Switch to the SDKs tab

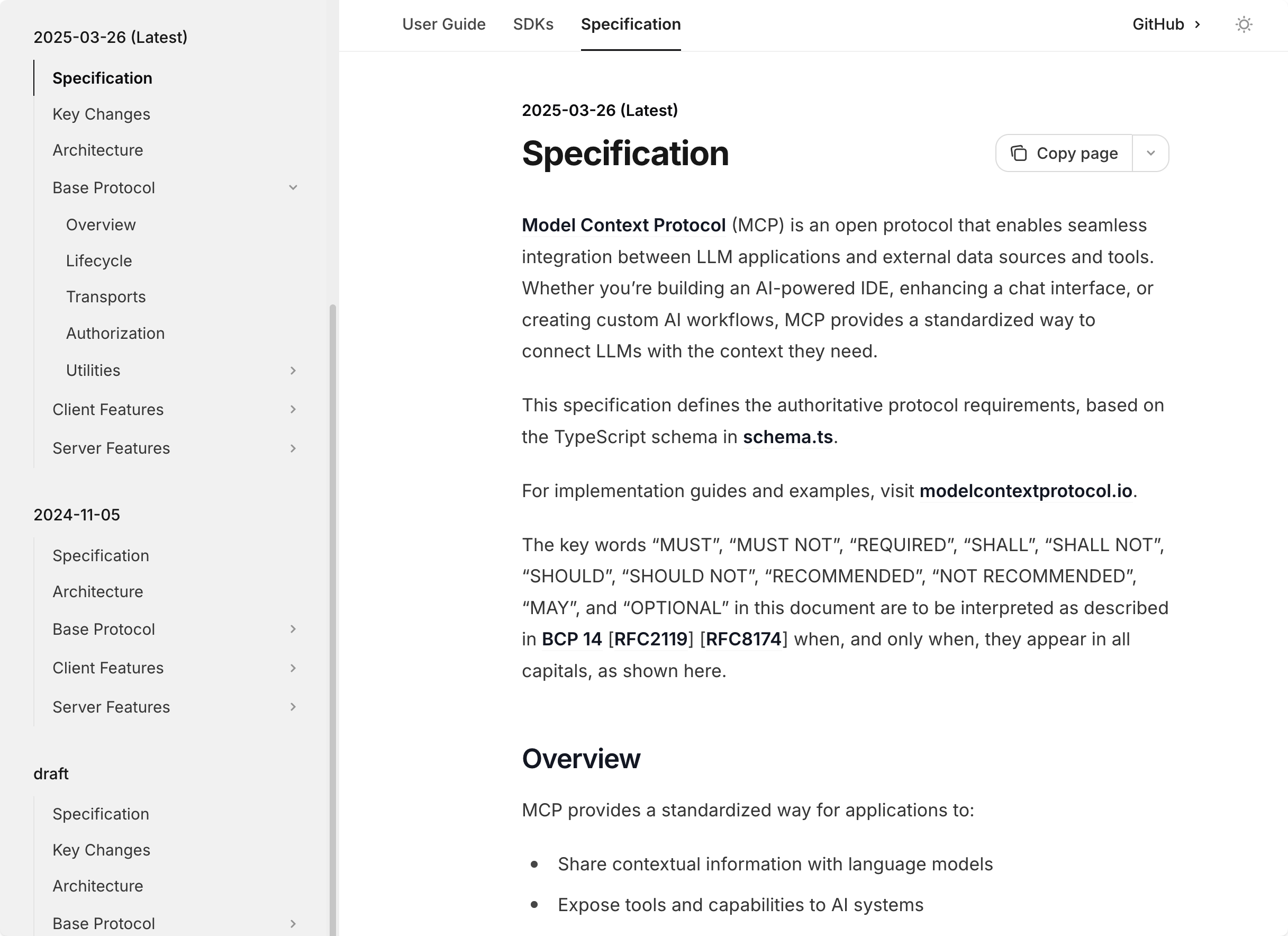[x=533, y=24]
